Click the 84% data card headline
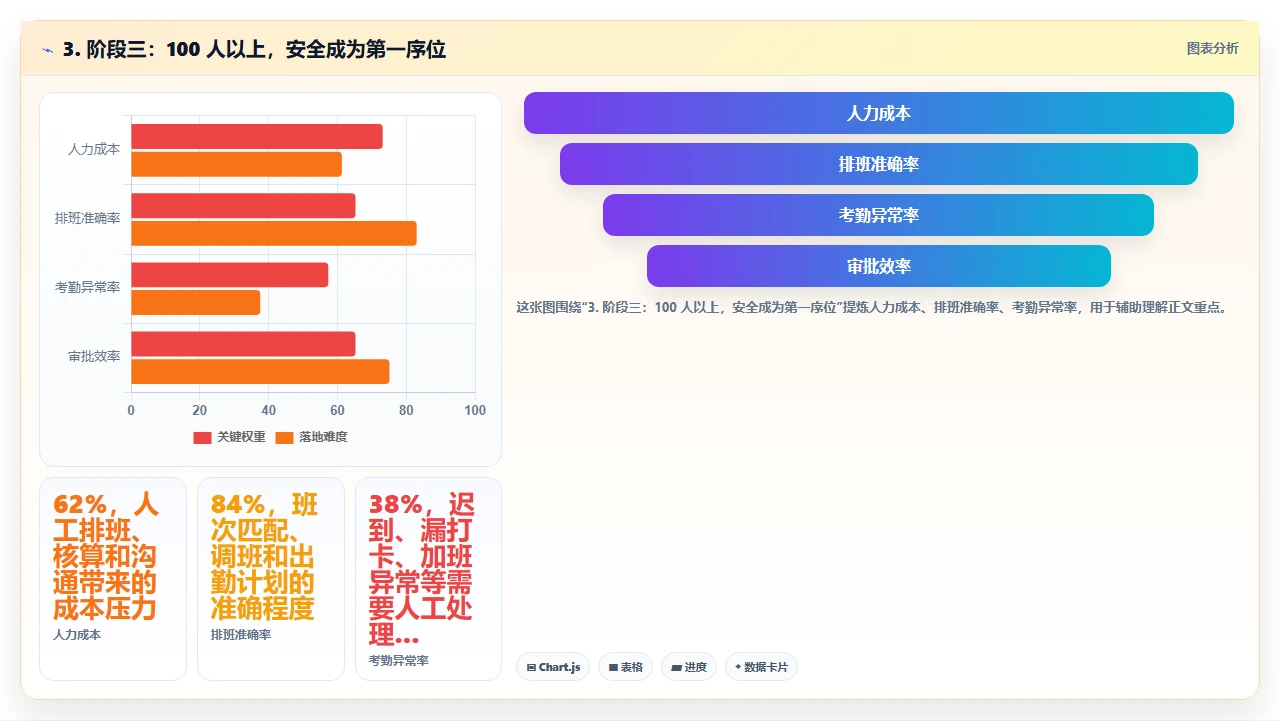The height and width of the screenshot is (721, 1280). pyautogui.click(x=264, y=556)
